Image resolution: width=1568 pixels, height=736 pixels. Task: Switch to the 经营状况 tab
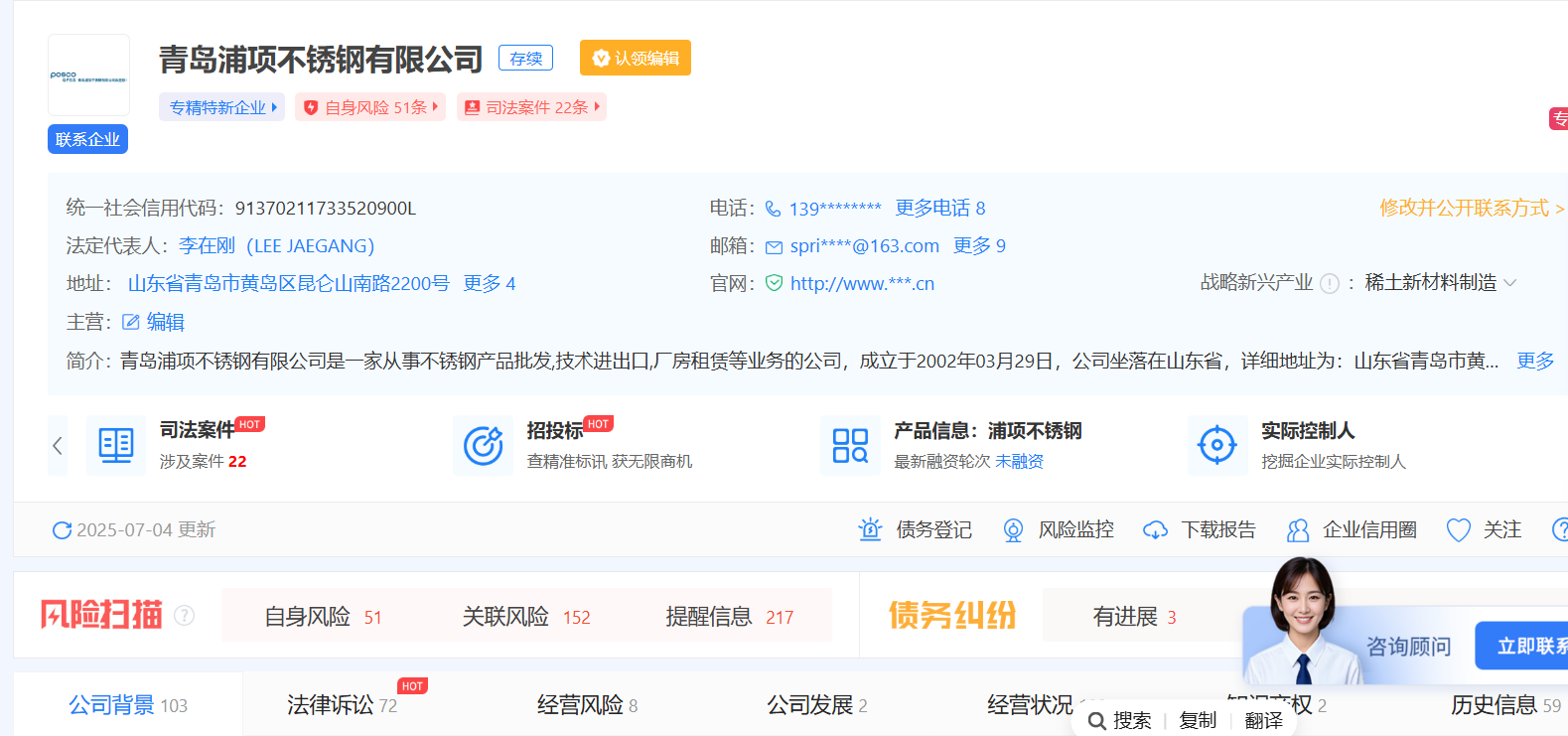1031,705
